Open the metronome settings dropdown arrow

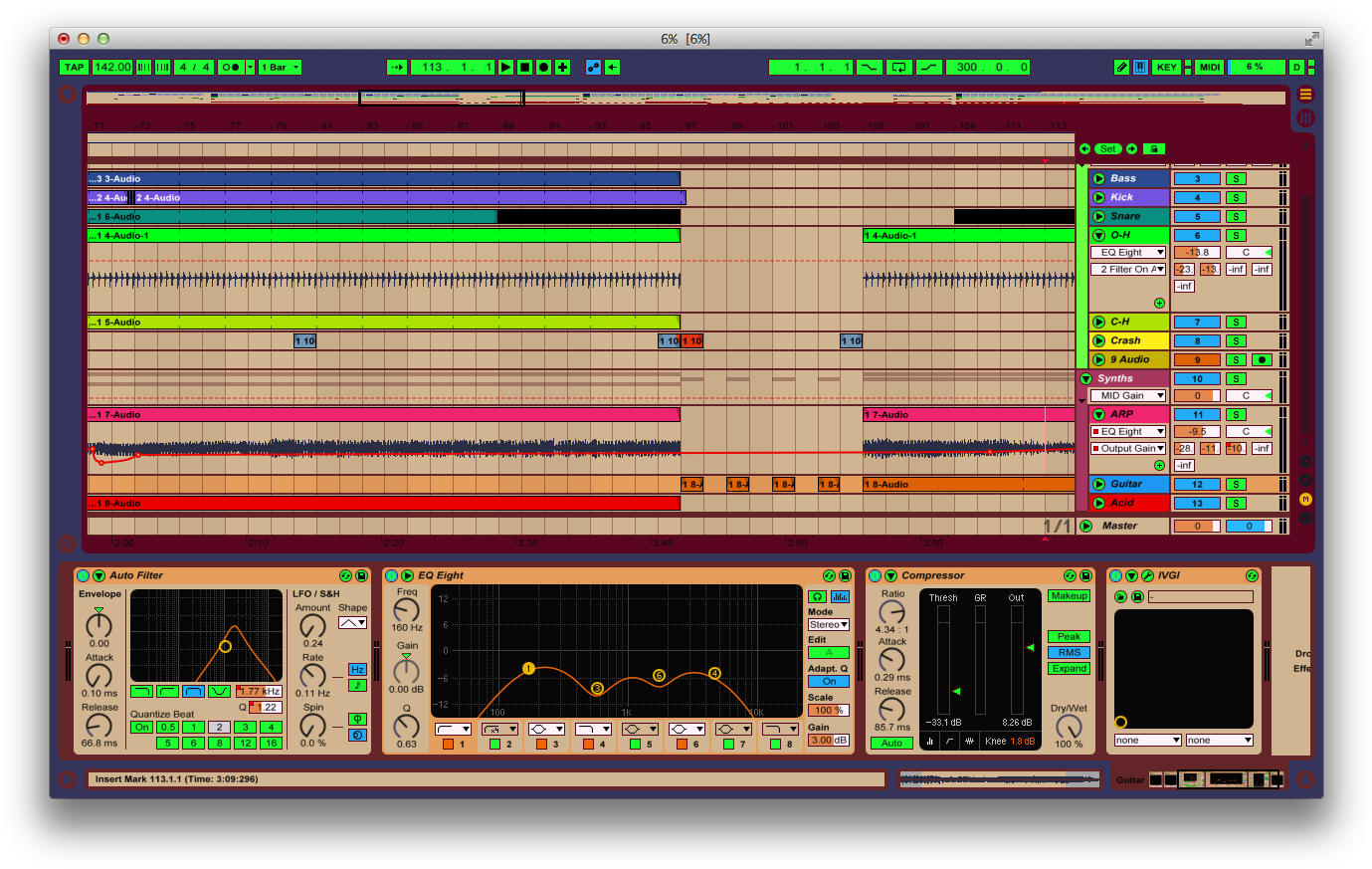click(251, 68)
